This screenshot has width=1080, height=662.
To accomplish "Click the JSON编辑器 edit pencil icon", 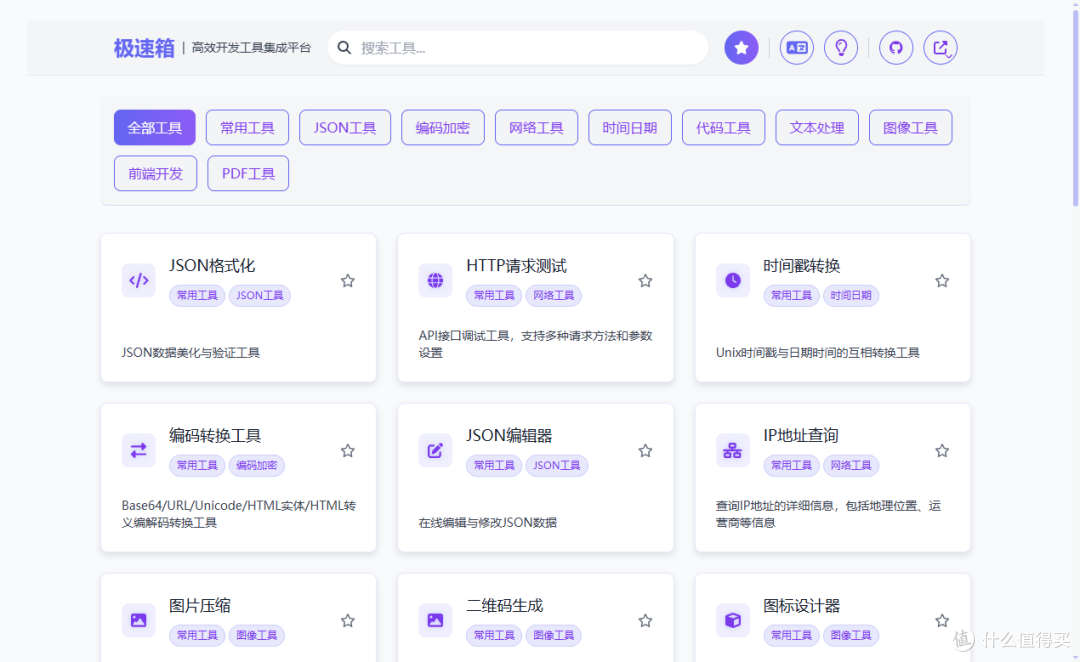I will click(x=435, y=451).
